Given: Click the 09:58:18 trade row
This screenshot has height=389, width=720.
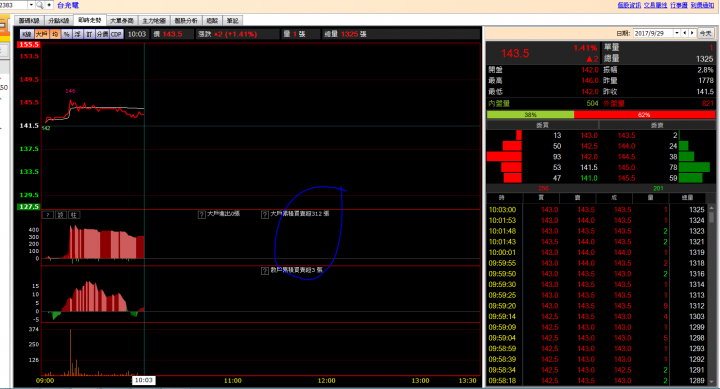Looking at the screenshot, I should click(596, 381).
